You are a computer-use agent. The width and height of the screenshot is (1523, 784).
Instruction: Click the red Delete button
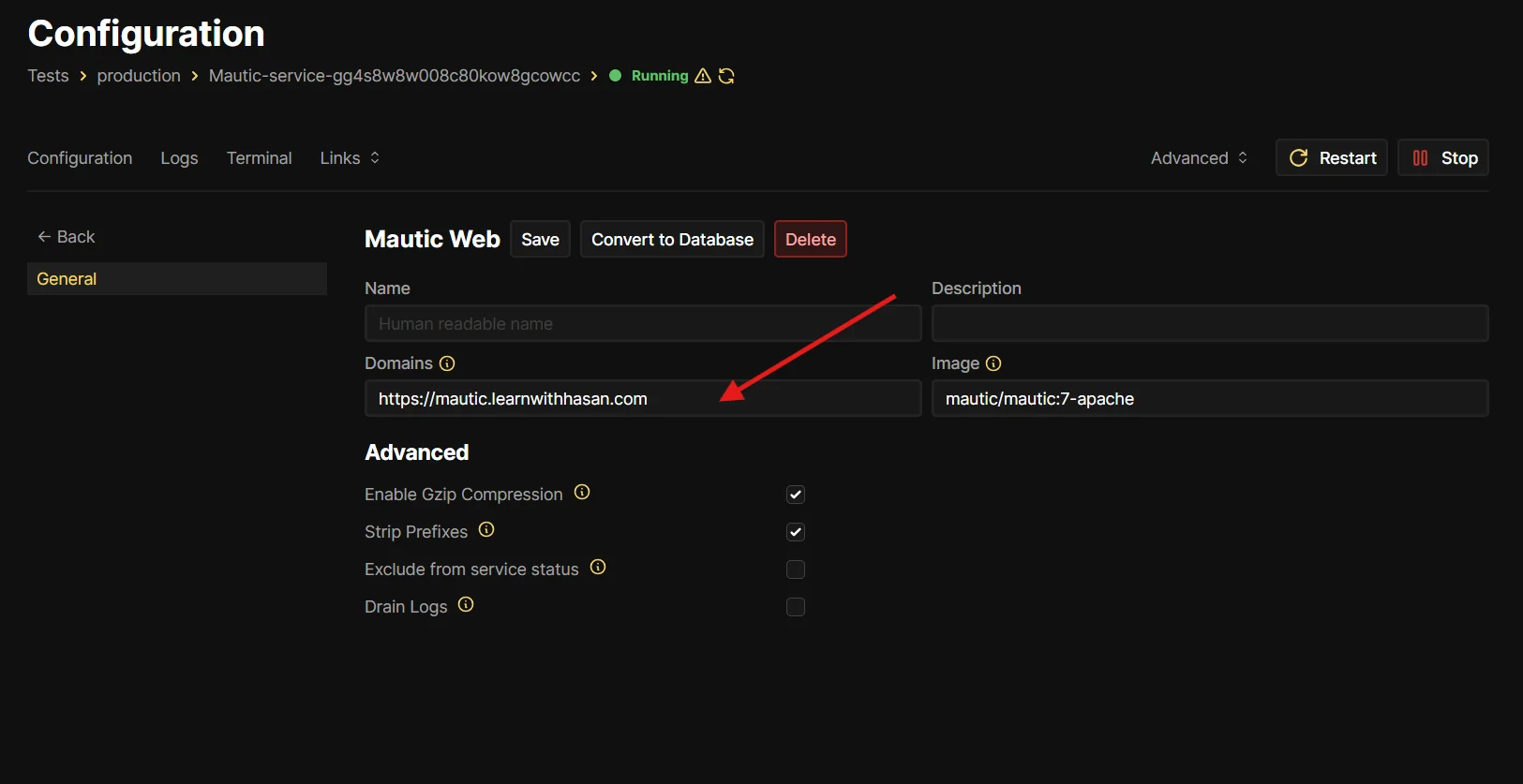(811, 240)
